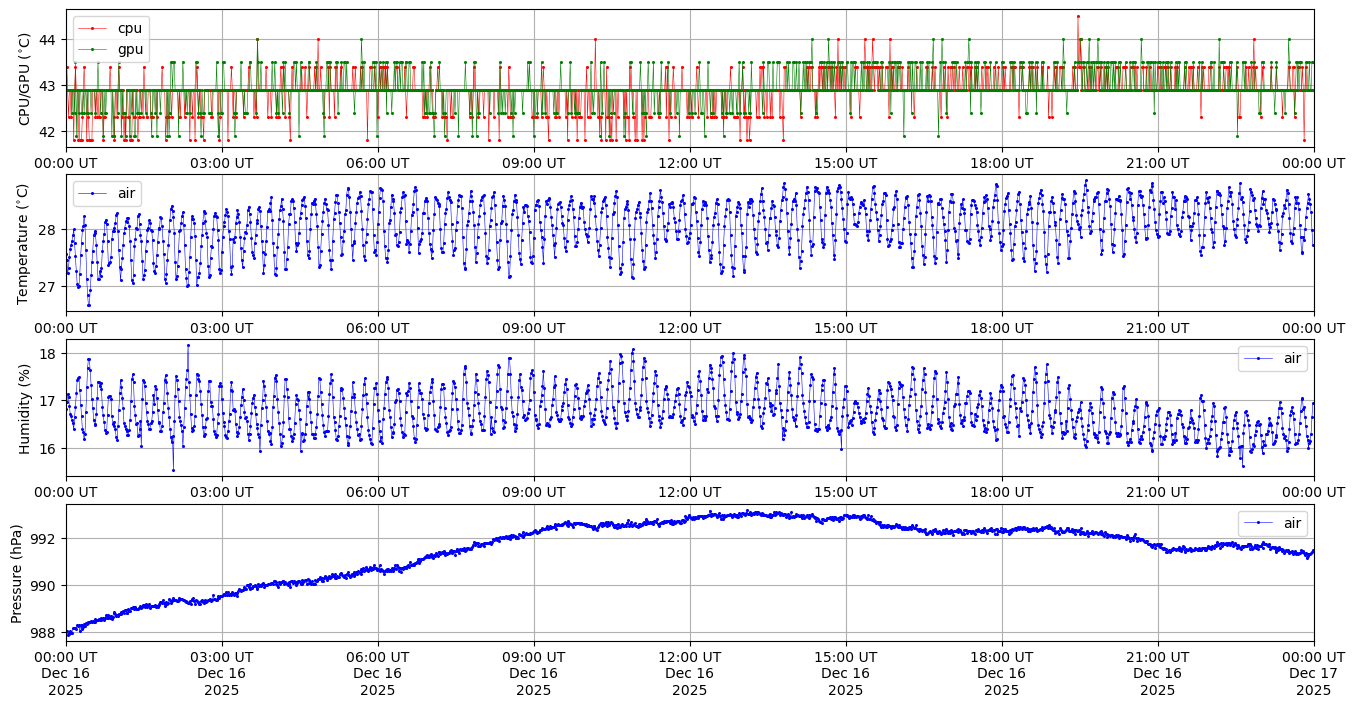
Task: Select the Pressure (hPa) y-axis label
Action: click(x=17, y=573)
